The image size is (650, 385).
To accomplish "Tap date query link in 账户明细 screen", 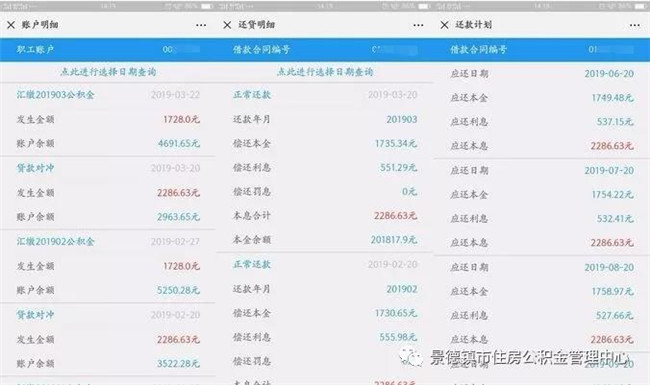I will pos(108,72).
